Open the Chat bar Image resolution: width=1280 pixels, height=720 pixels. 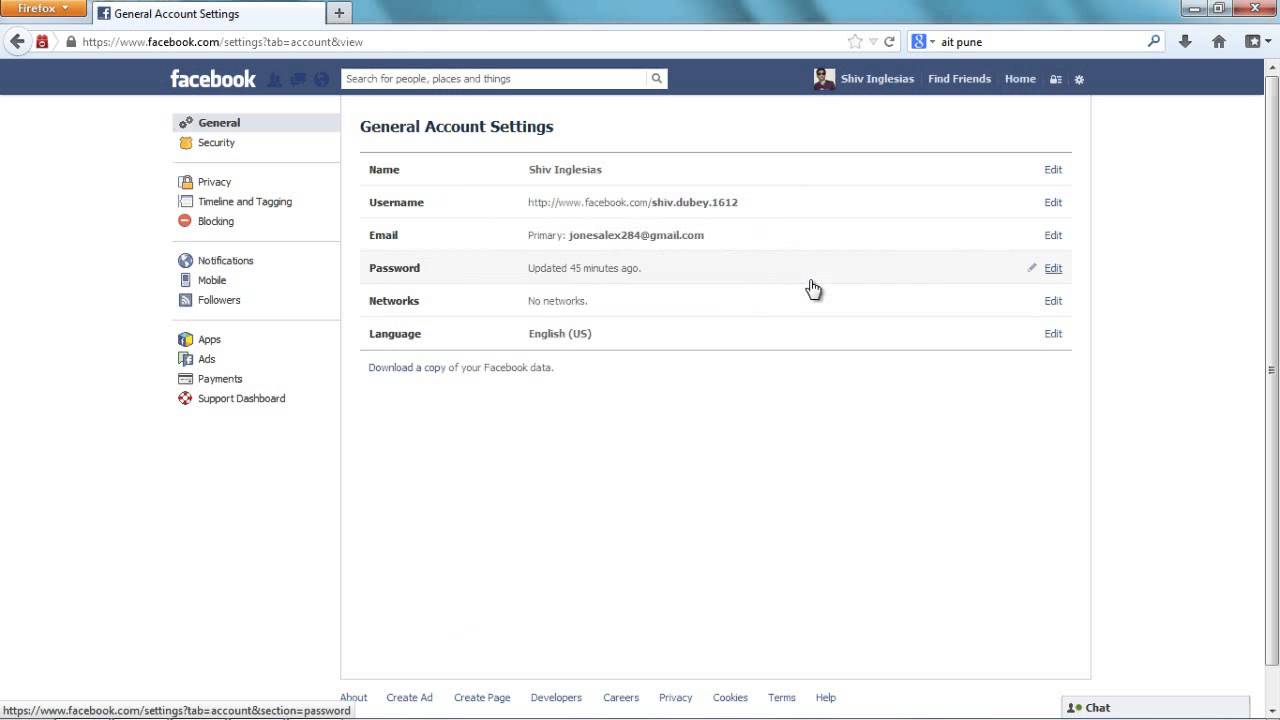(1155, 708)
